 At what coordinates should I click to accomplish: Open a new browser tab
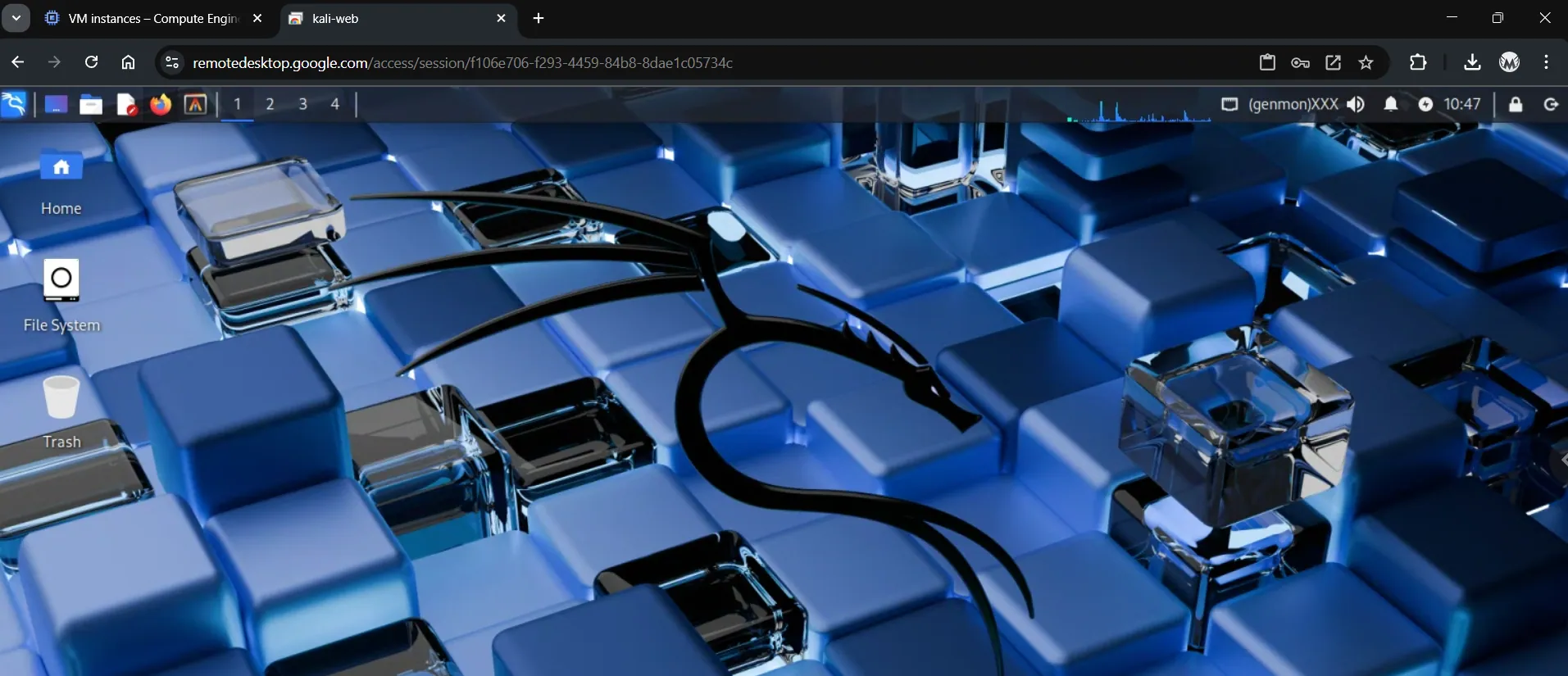(x=539, y=18)
